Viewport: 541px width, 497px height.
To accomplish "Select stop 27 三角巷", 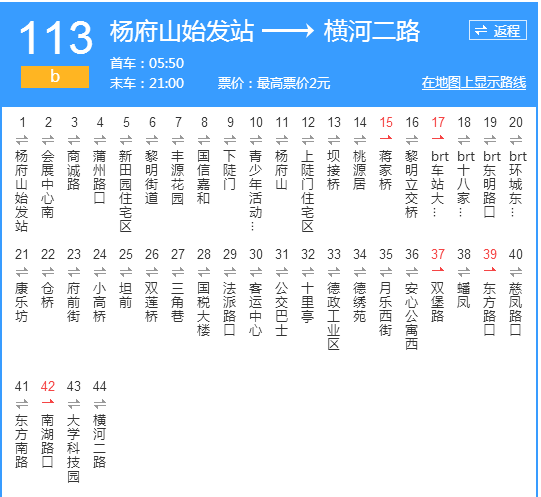I will coord(178,302).
